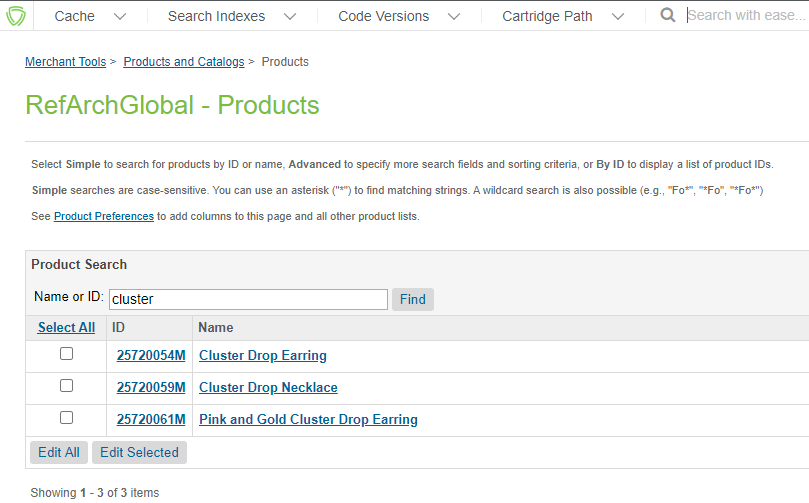Open the Cluster Drop Necklace product

(268, 387)
